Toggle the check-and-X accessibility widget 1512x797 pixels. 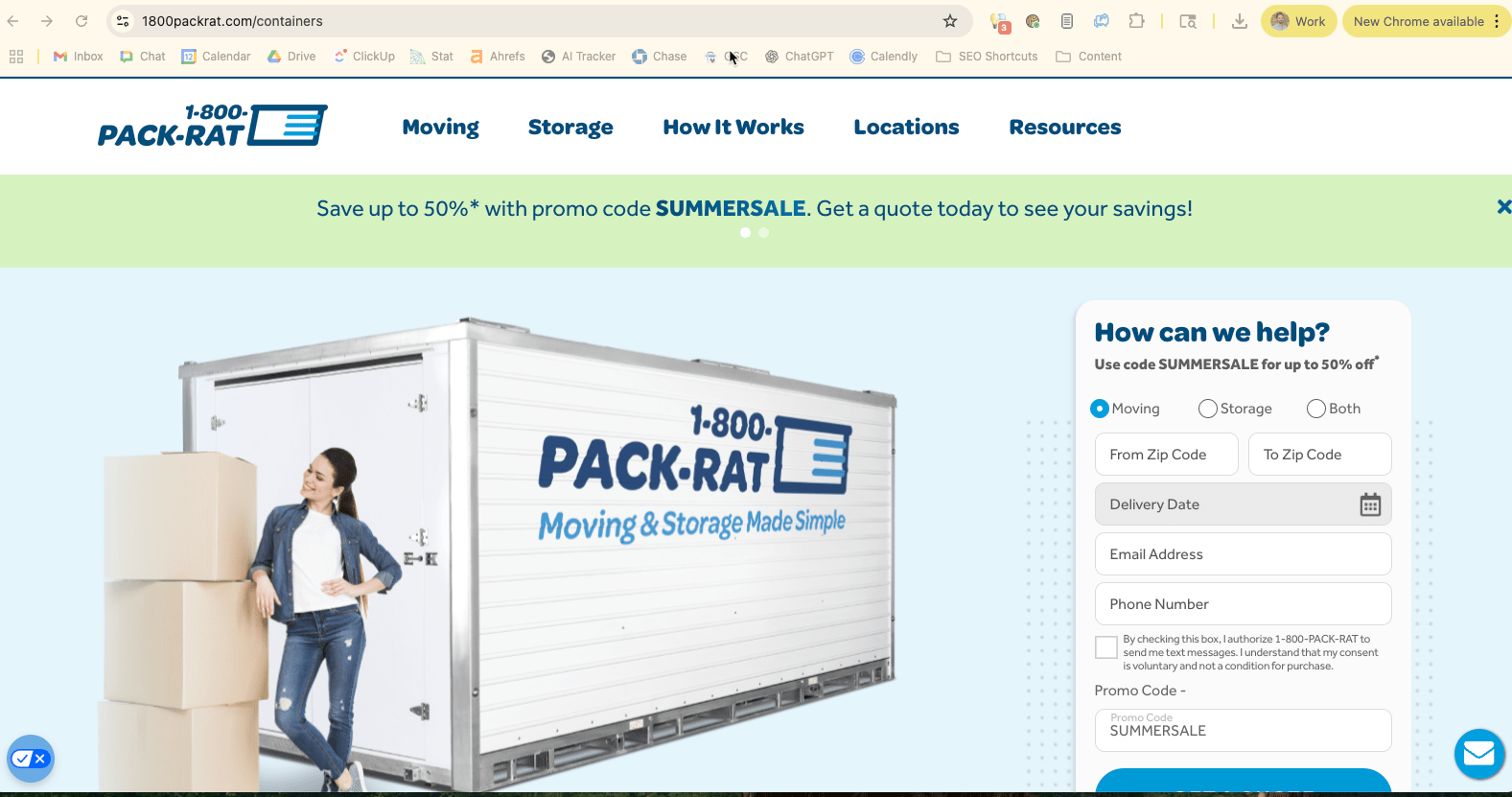point(31,759)
